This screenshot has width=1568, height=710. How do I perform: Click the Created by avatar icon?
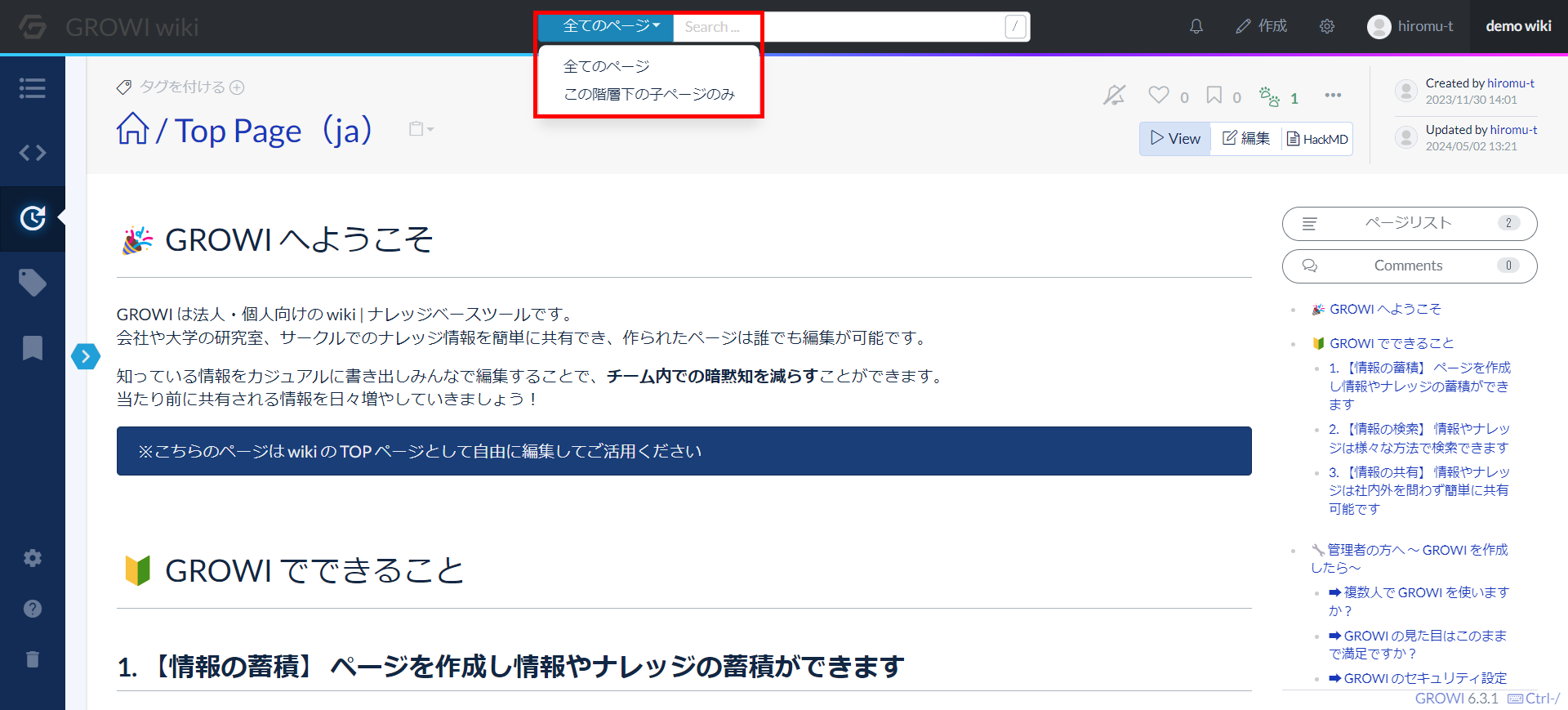click(x=1406, y=91)
